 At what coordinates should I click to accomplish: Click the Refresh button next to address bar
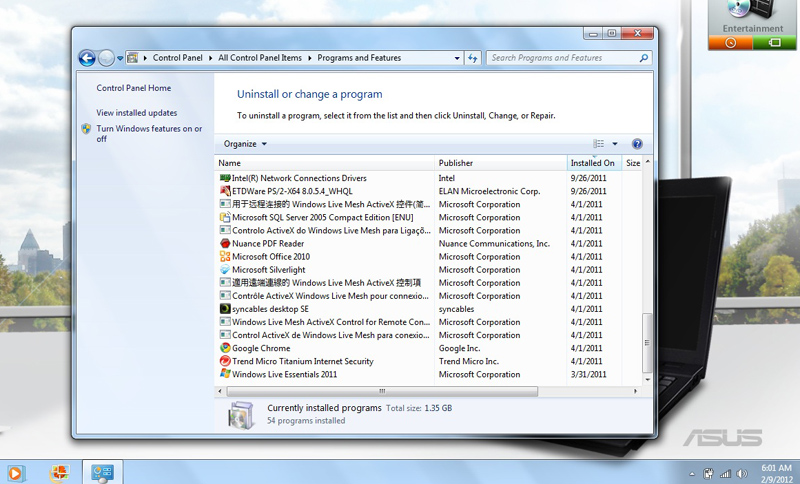[473, 58]
